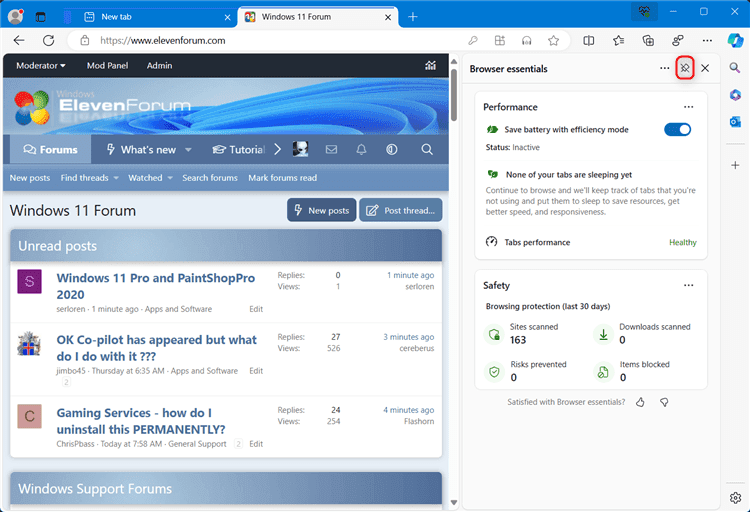Image resolution: width=750 pixels, height=512 pixels.
Task: Open Browser essentials more options menu
Action: 664,68
